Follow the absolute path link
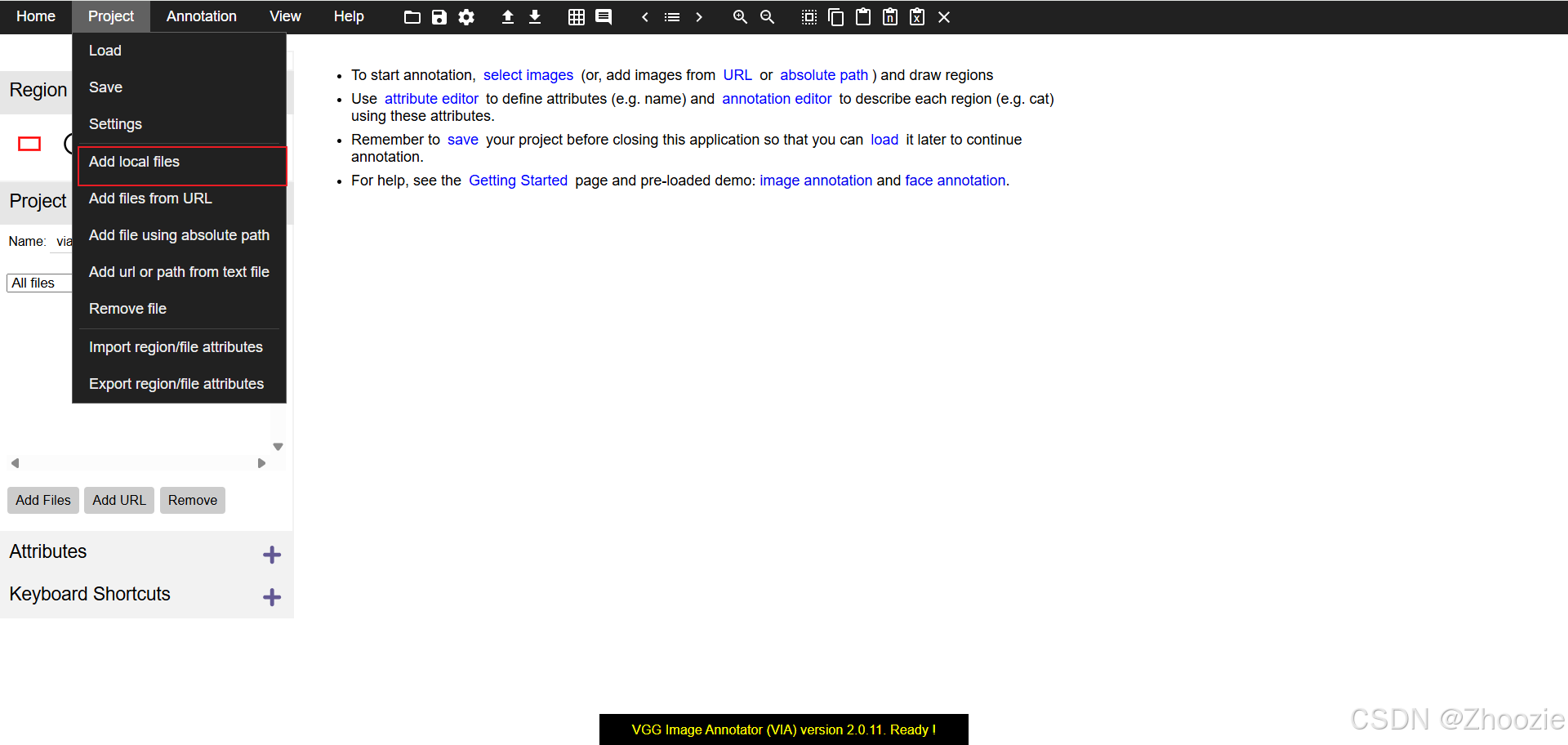The width and height of the screenshot is (1568, 745). [824, 75]
